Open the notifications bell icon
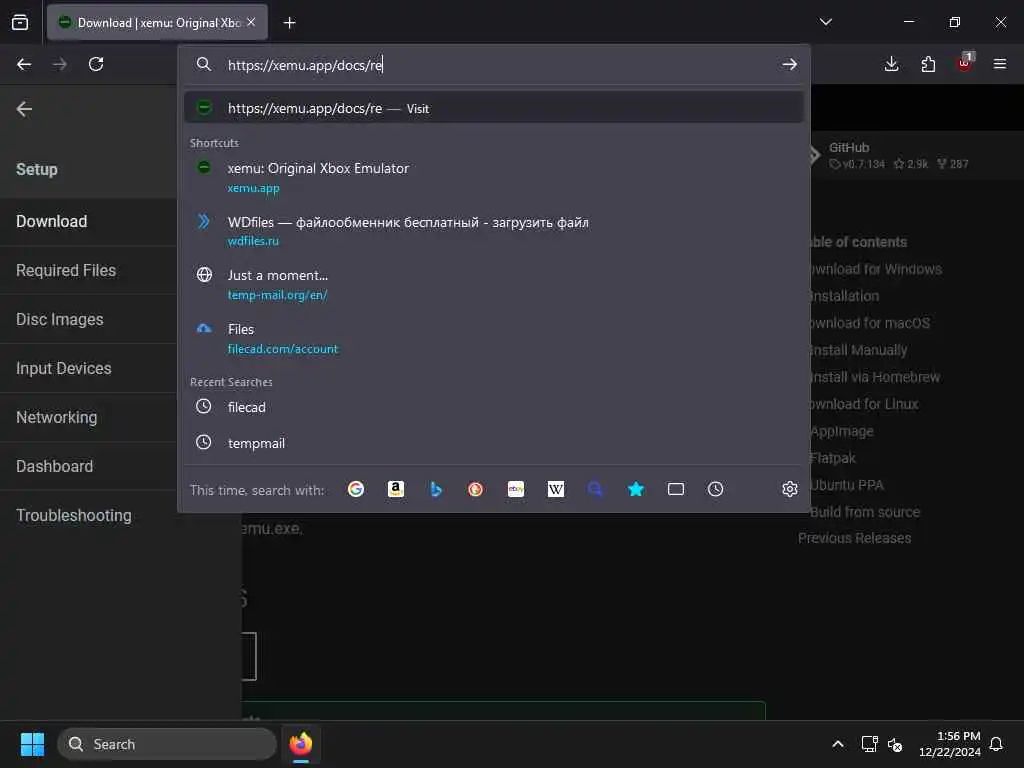This screenshot has width=1024, height=768. point(996,744)
